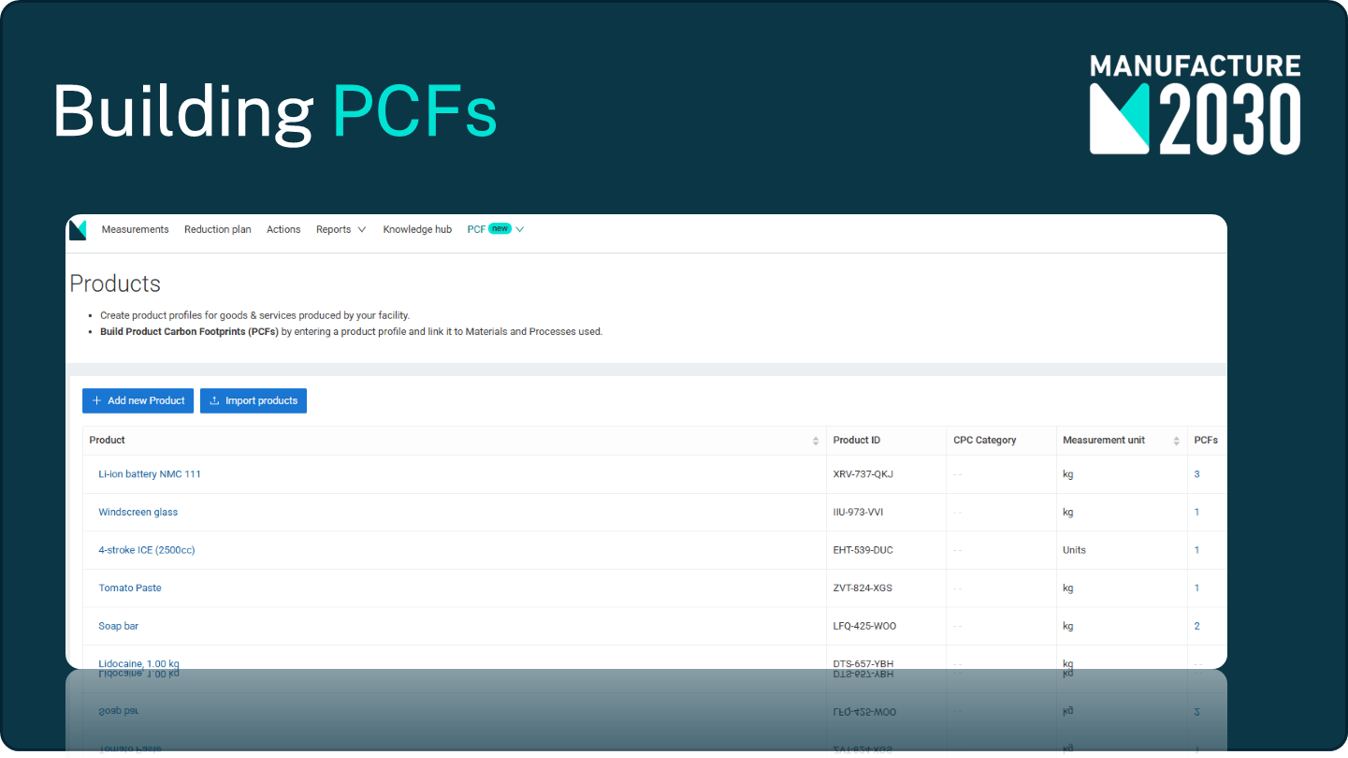The image size is (1348, 758).
Task: Open Lidocaine, 1.00 kg product
Action: pyautogui.click(x=139, y=663)
